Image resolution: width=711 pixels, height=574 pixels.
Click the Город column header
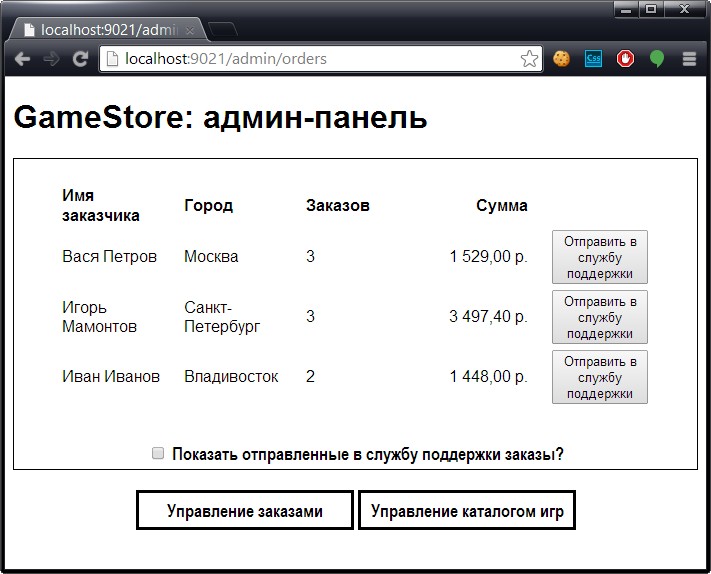(x=209, y=205)
